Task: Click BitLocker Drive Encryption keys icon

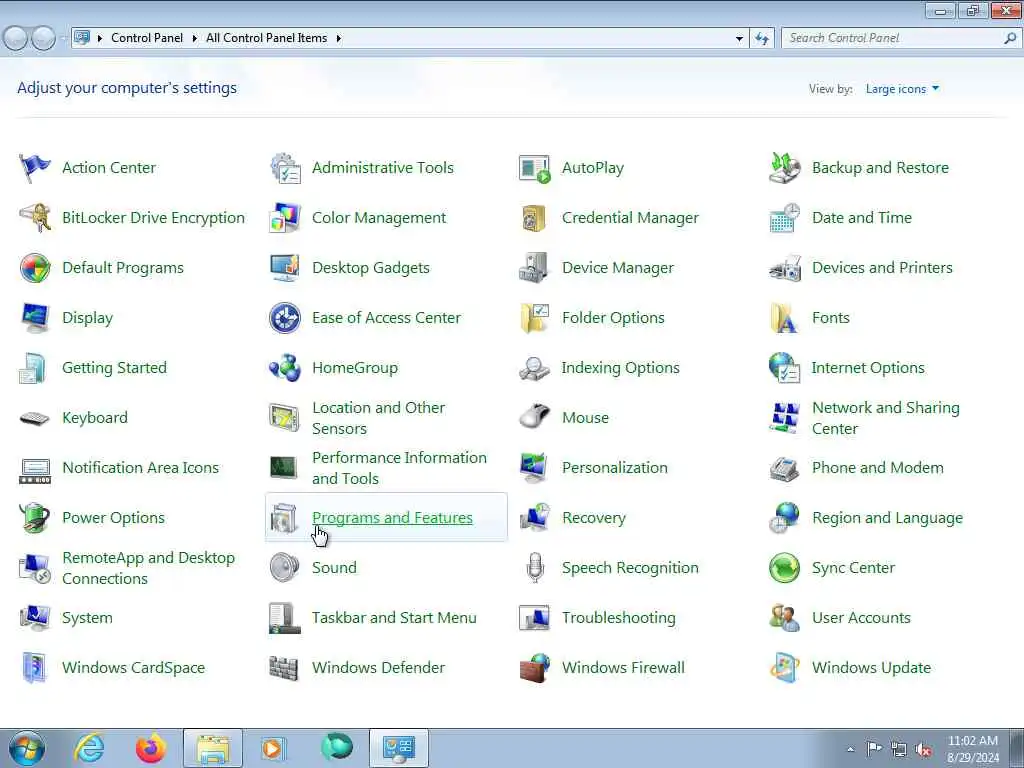Action: [35, 217]
